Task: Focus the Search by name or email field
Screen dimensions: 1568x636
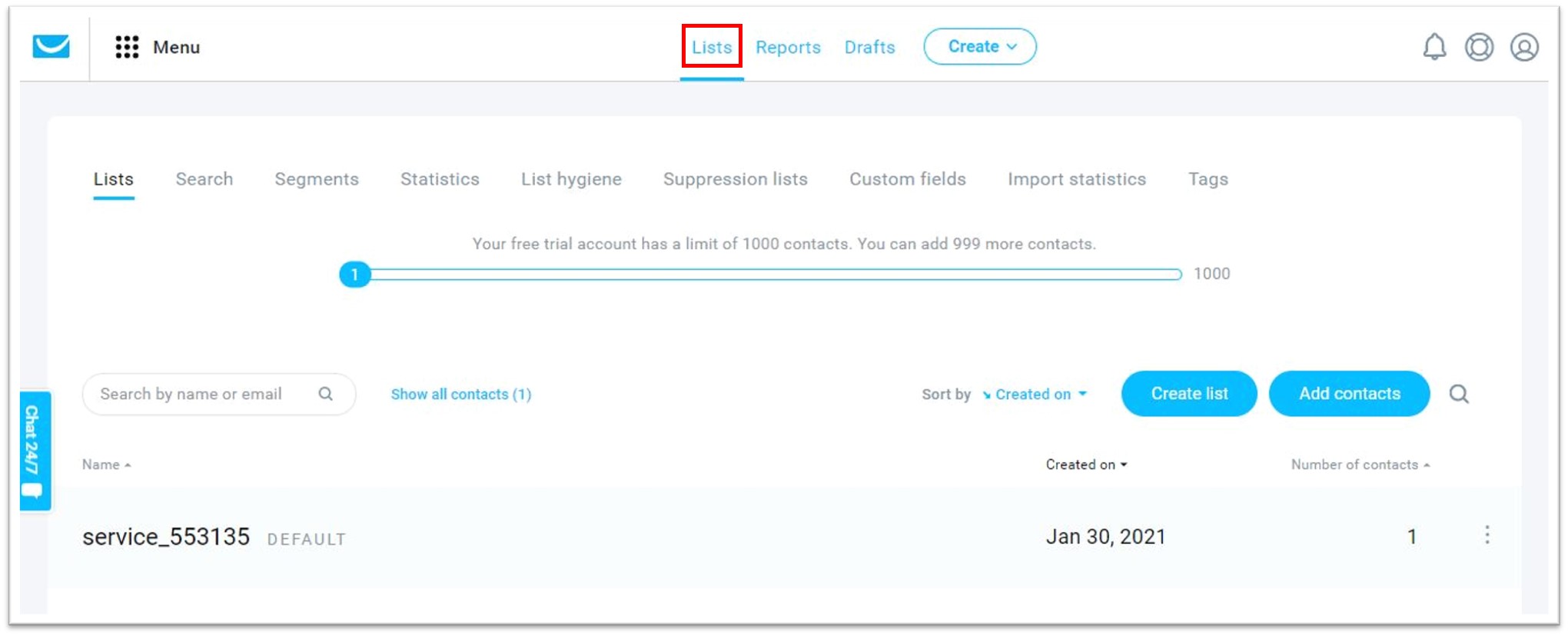Action: click(x=200, y=395)
